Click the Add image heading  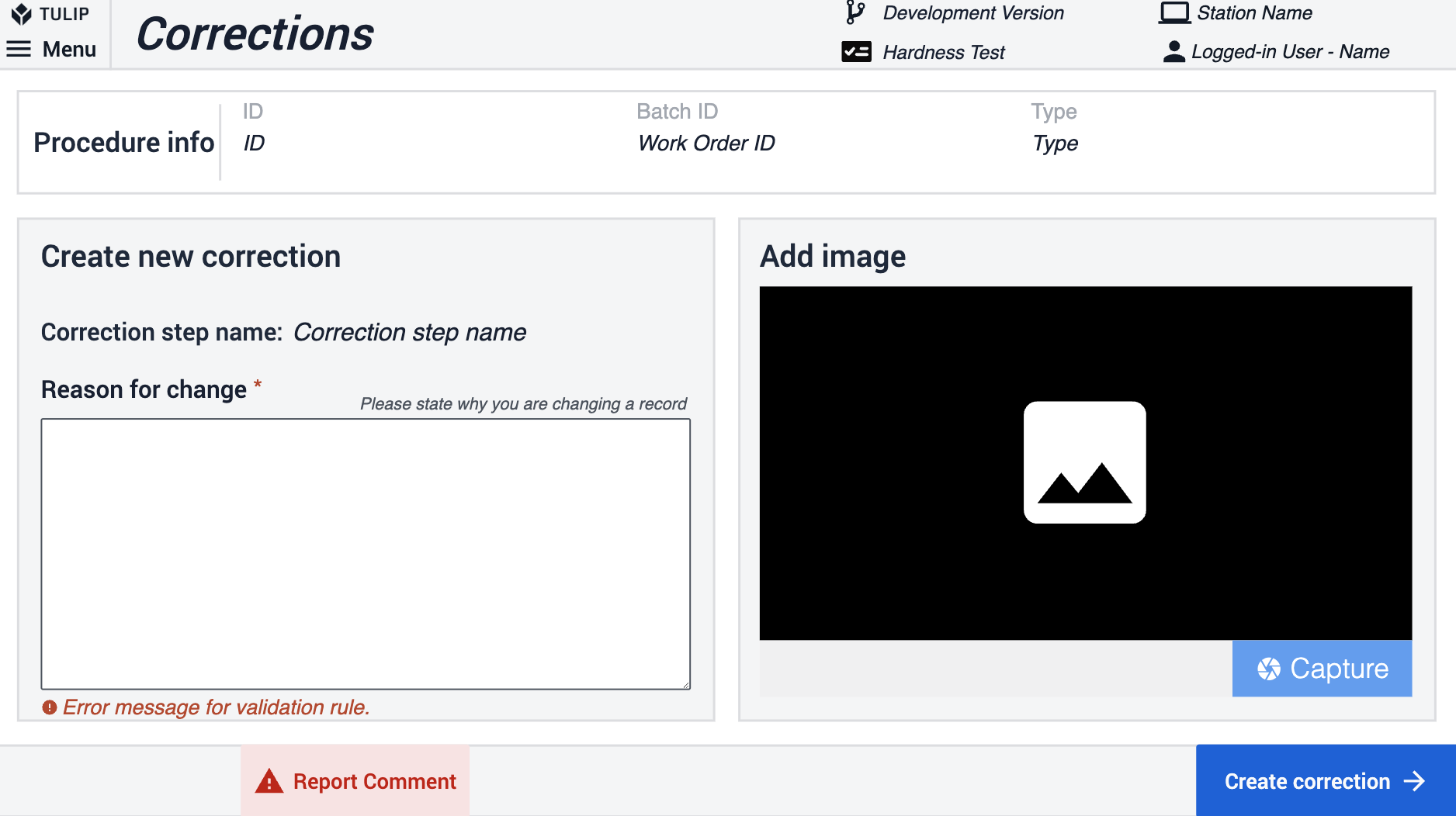click(833, 257)
